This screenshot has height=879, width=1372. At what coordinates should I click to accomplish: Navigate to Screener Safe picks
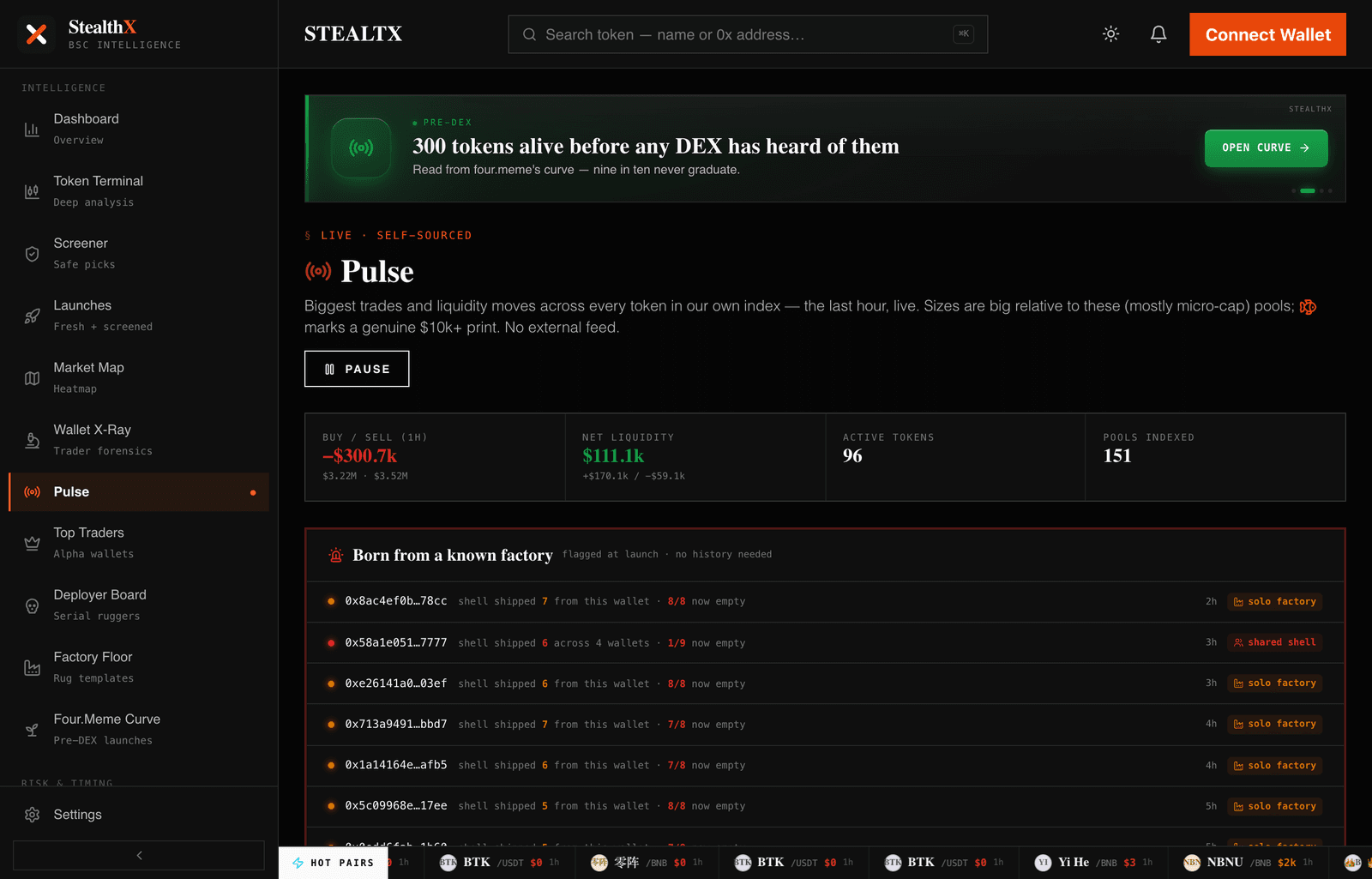click(x=139, y=253)
